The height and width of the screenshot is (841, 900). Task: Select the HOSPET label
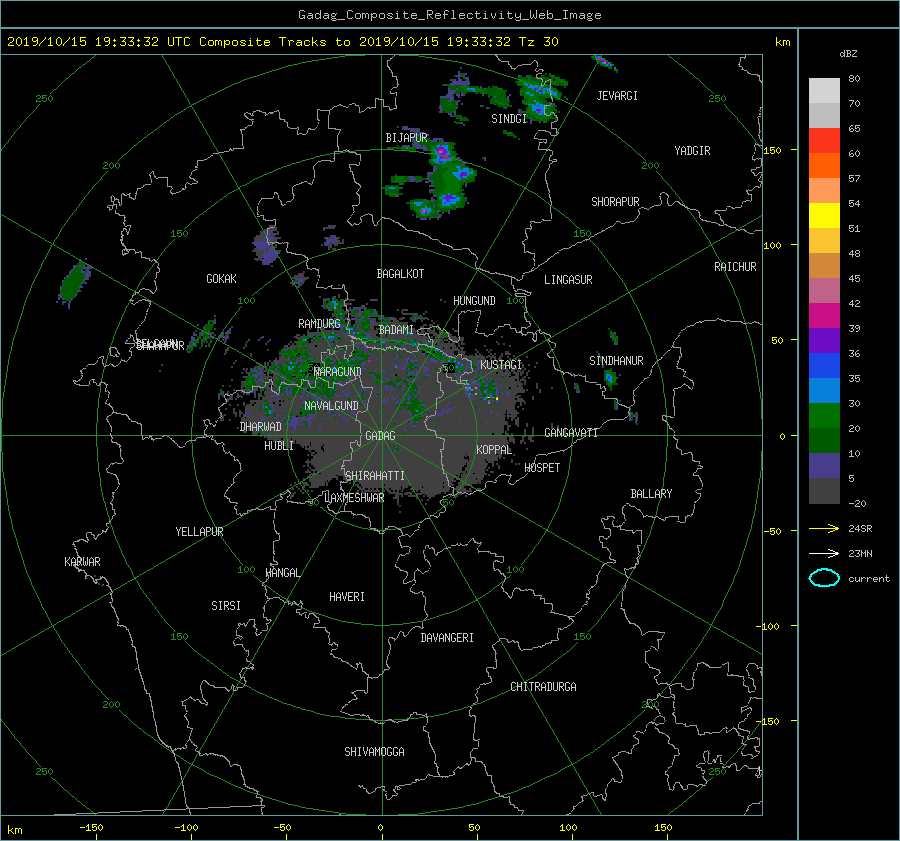click(542, 468)
